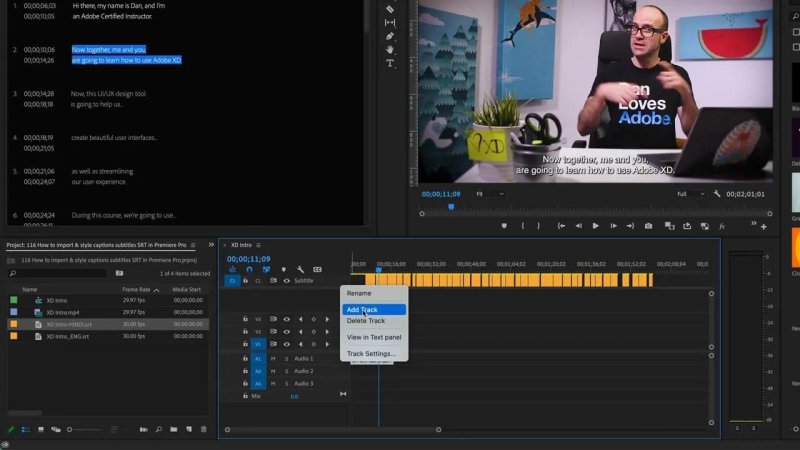
Task: Click the Project panel search field
Action: tap(57, 273)
